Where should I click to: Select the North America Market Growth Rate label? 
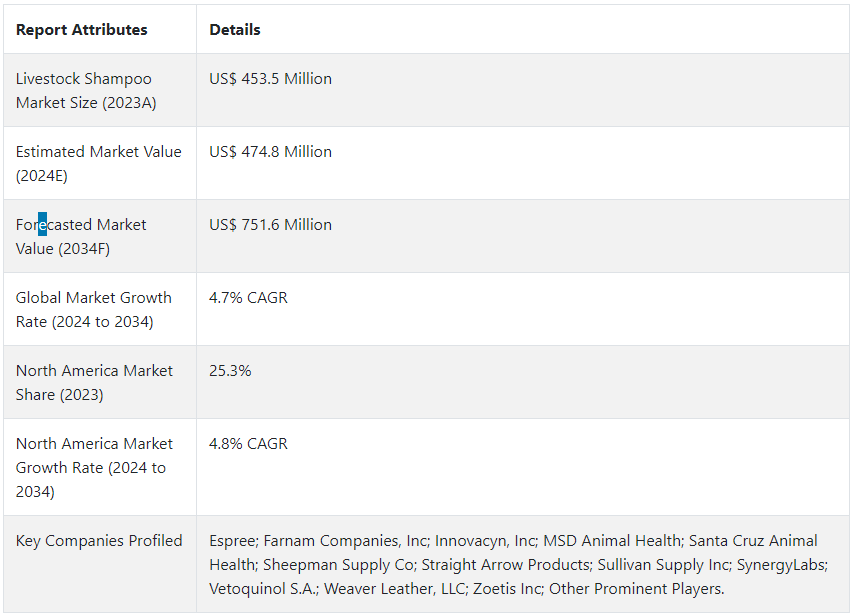click(94, 467)
